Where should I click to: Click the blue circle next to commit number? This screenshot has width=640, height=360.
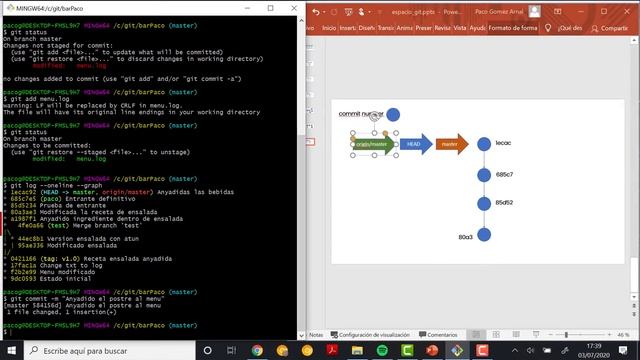pyautogui.click(x=393, y=115)
